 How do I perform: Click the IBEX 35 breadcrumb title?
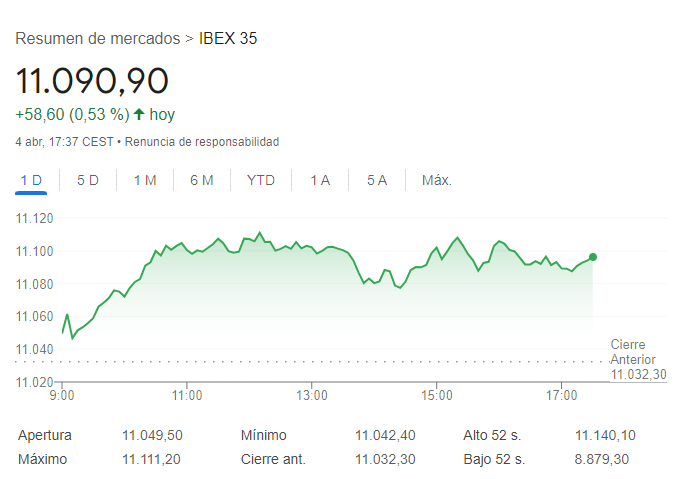tap(228, 39)
